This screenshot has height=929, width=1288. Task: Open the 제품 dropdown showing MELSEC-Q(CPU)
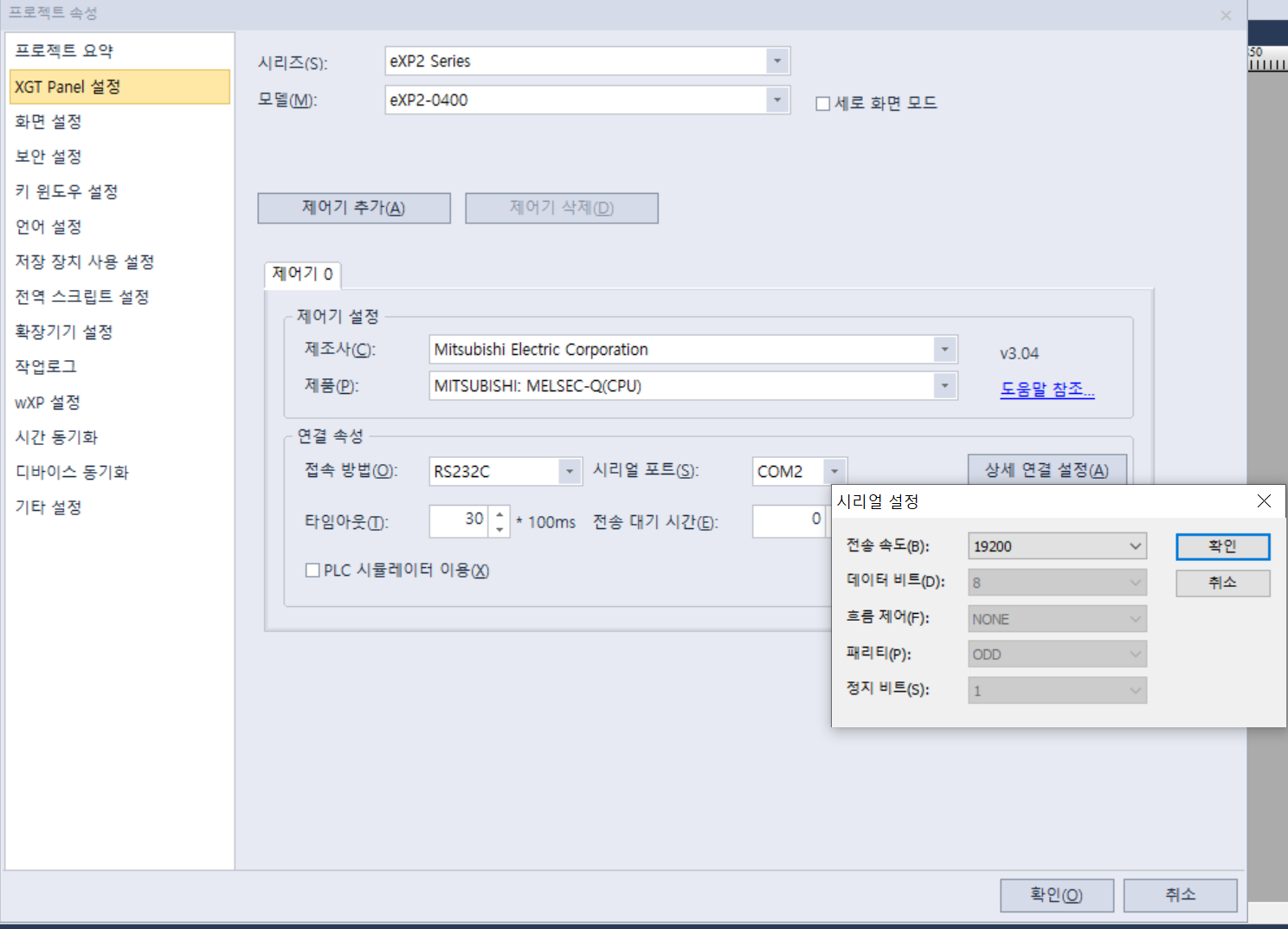click(943, 385)
